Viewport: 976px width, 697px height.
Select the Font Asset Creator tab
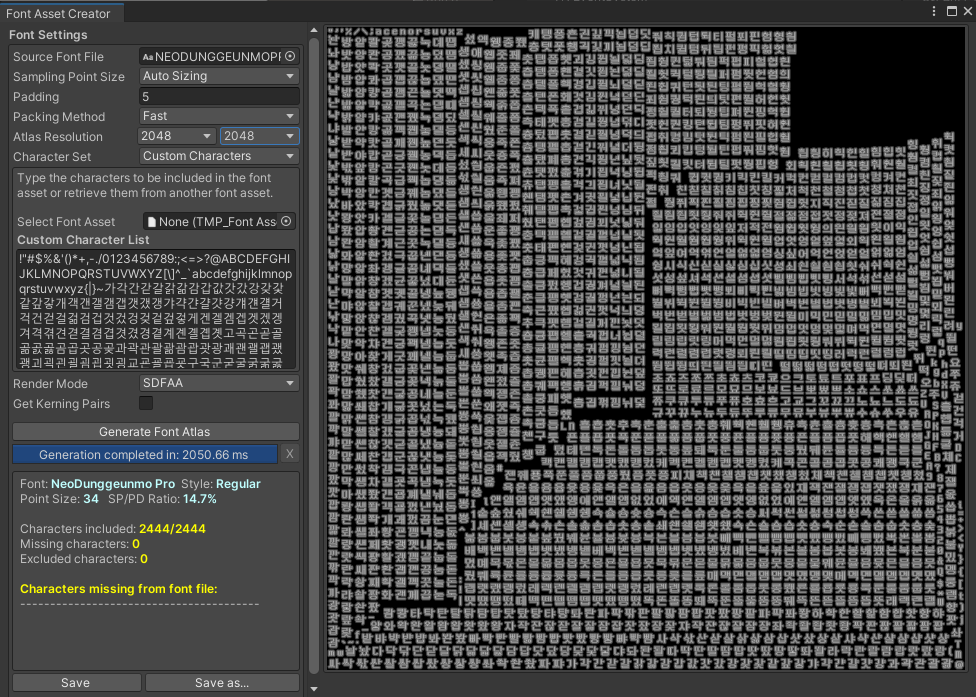pyautogui.click(x=60, y=13)
